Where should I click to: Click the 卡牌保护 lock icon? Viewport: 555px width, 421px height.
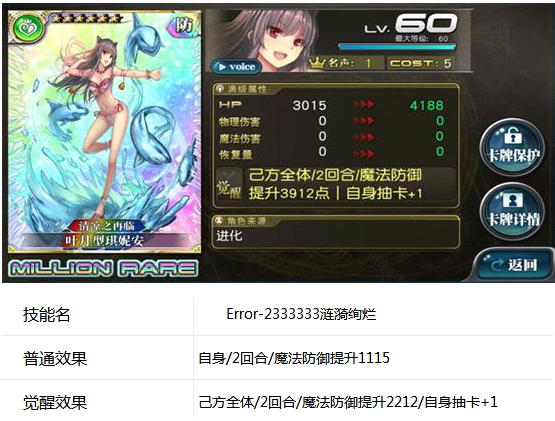click(512, 147)
